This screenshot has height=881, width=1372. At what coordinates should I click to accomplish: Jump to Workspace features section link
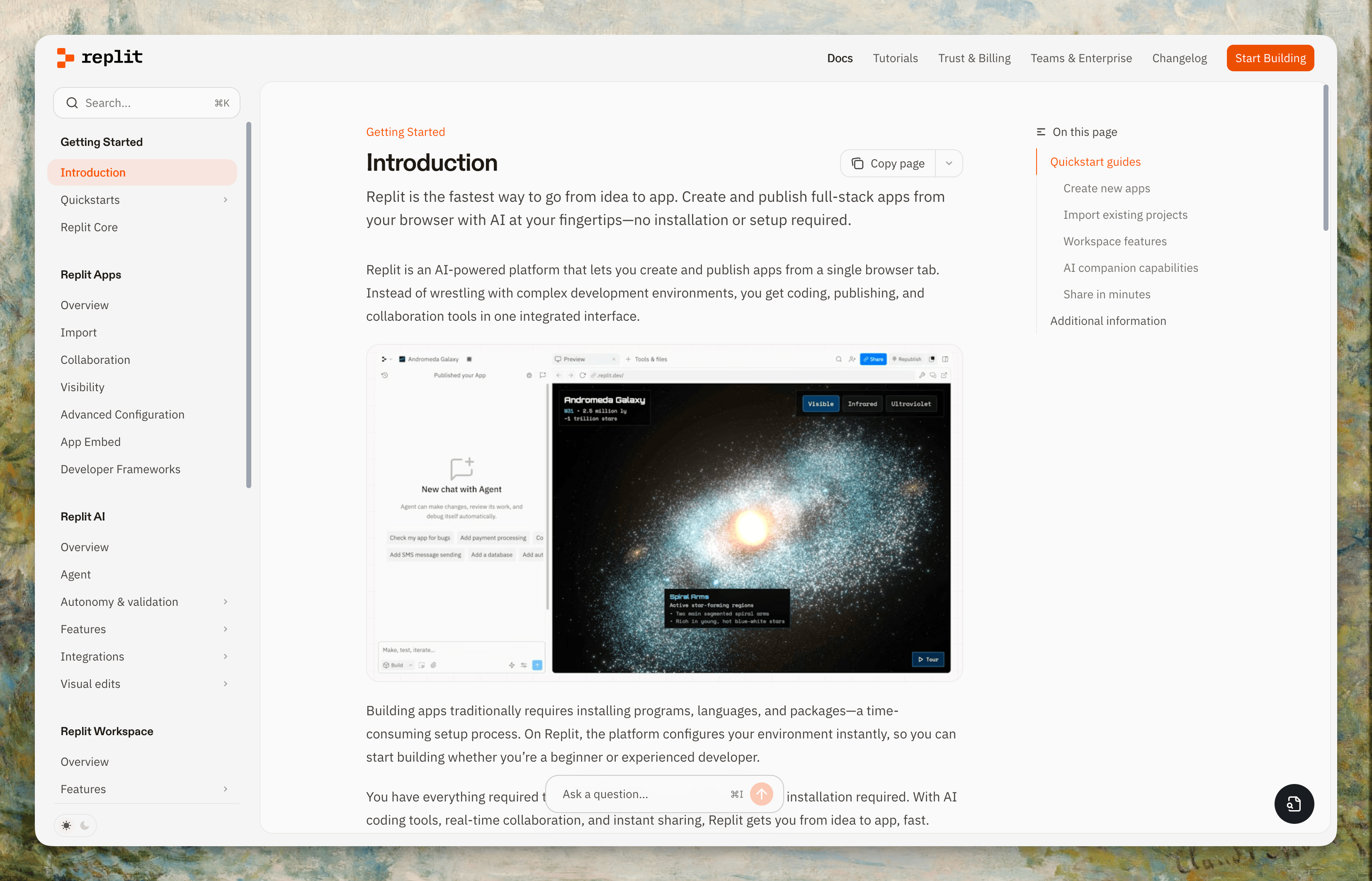(x=1115, y=242)
